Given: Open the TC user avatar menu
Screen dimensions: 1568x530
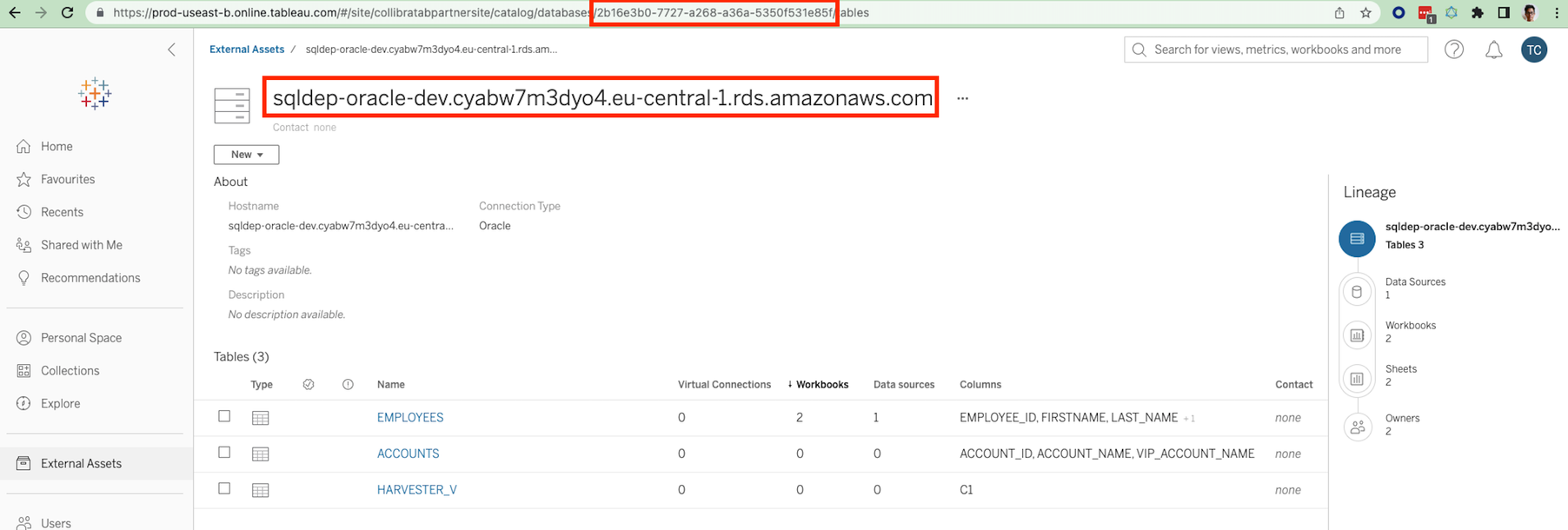Looking at the screenshot, I should point(1534,50).
